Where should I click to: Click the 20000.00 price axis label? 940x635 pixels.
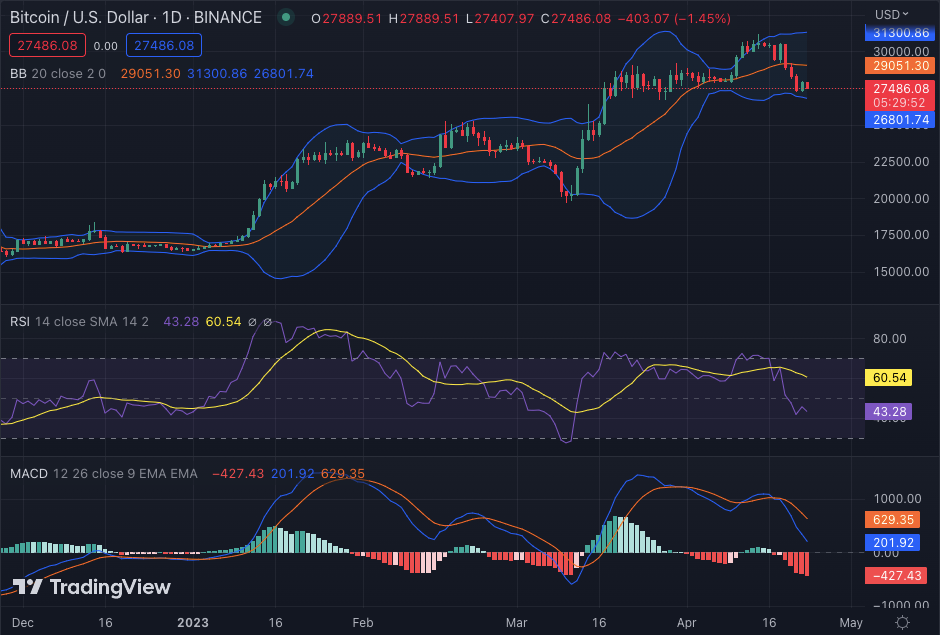coord(901,198)
